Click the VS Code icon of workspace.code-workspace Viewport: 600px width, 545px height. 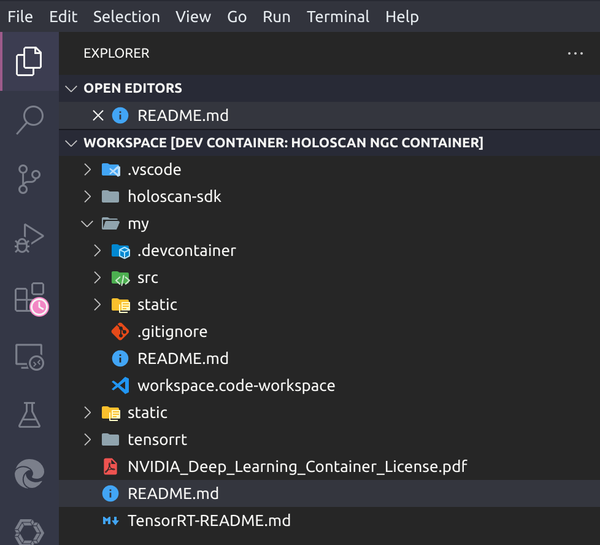coord(120,385)
